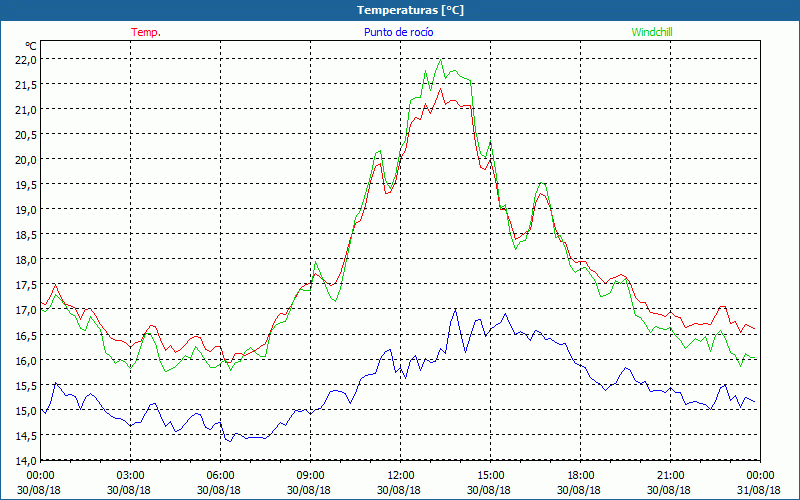The width and height of the screenshot is (800, 500).
Task: Click the 15,5 y-axis value
Action: [26, 385]
